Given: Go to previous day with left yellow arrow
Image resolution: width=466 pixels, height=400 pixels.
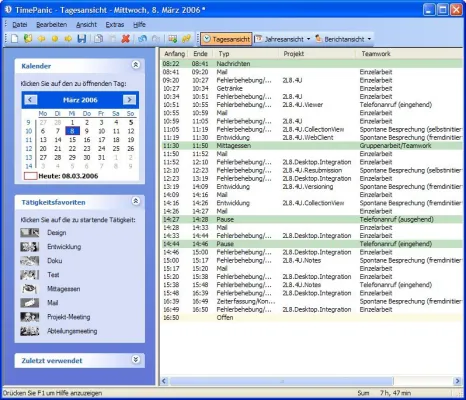Looking at the screenshot, I should click(x=42, y=39).
